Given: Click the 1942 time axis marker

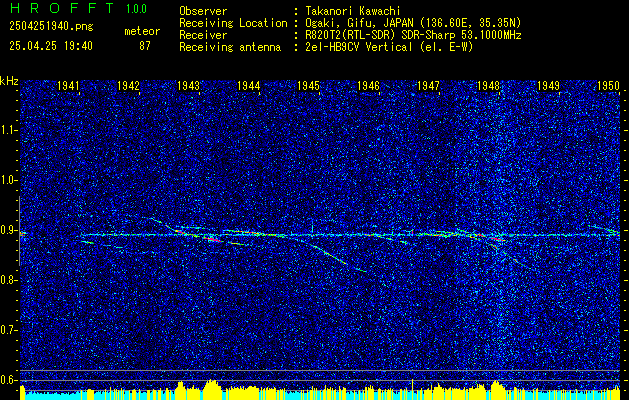Looking at the screenshot, I should [x=128, y=85].
